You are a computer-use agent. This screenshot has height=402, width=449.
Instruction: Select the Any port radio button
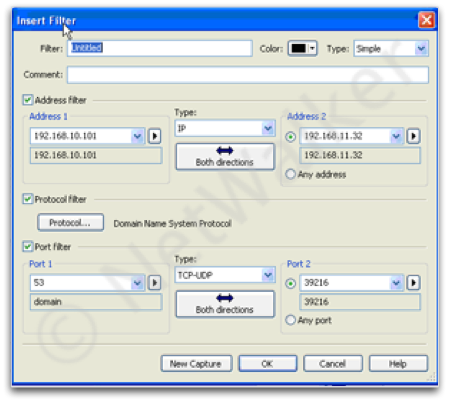(x=290, y=320)
